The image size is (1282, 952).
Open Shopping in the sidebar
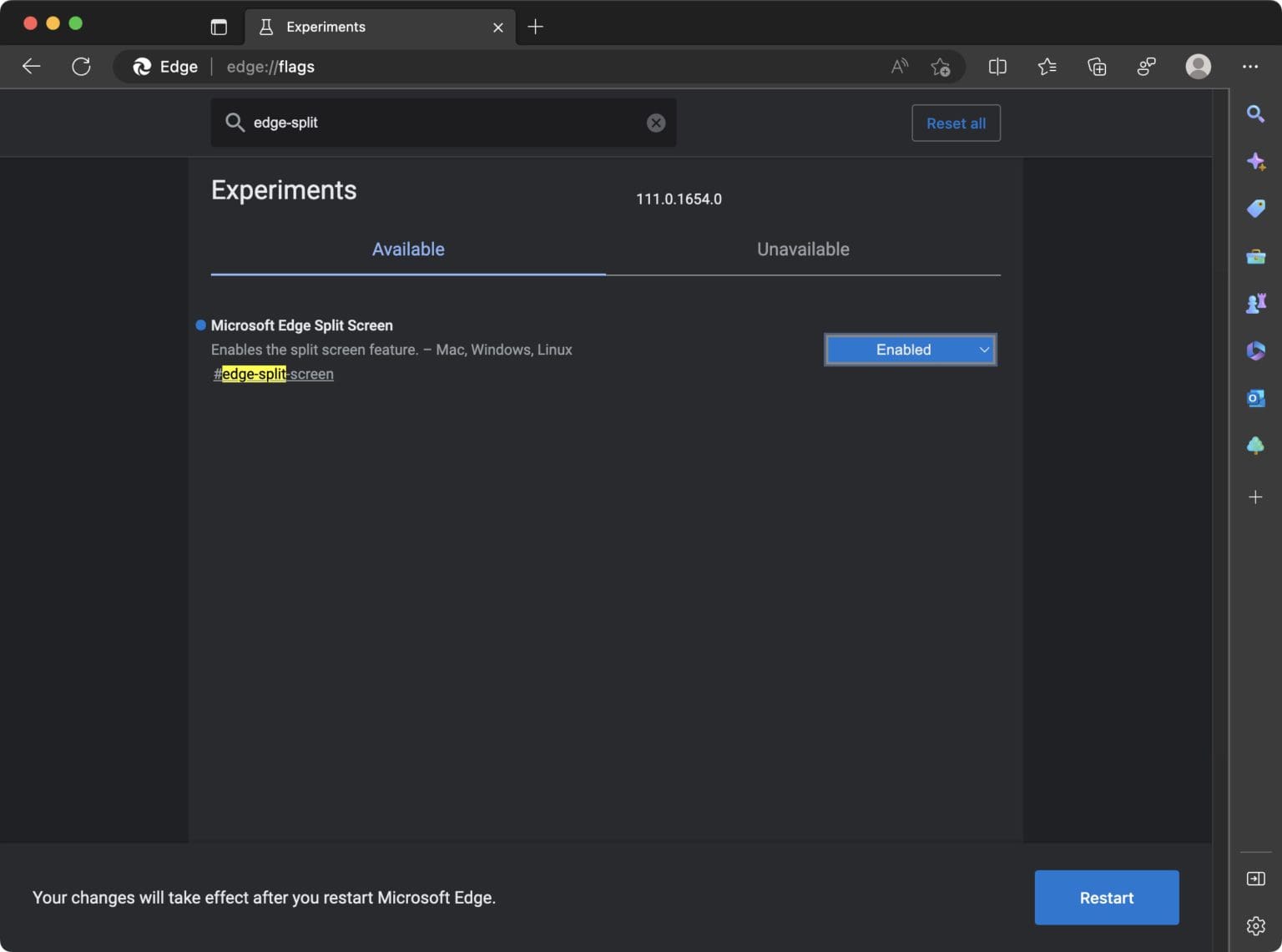tap(1256, 209)
